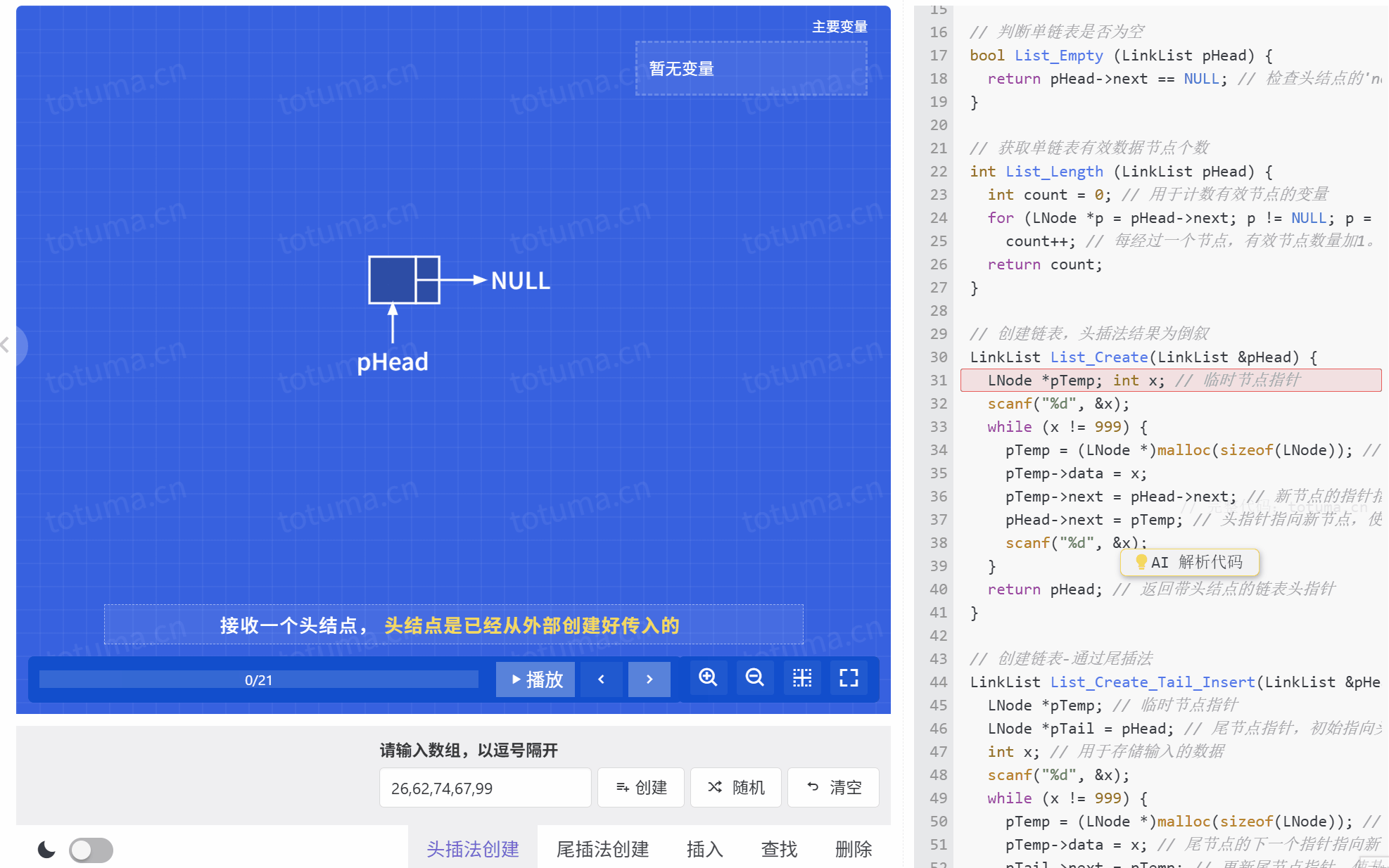Click code line 'return pHead;' on line 40
The image size is (1389, 868).
tap(1045, 589)
